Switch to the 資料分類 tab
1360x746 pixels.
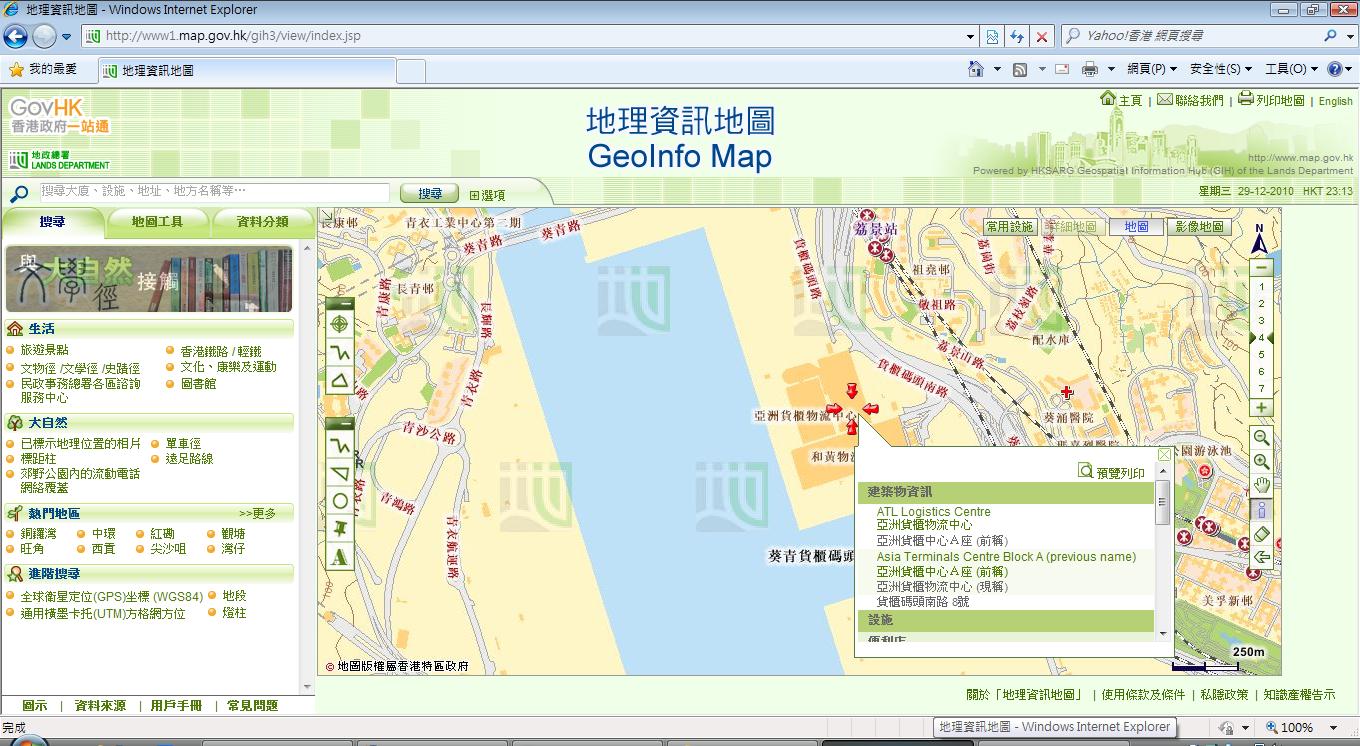point(262,221)
